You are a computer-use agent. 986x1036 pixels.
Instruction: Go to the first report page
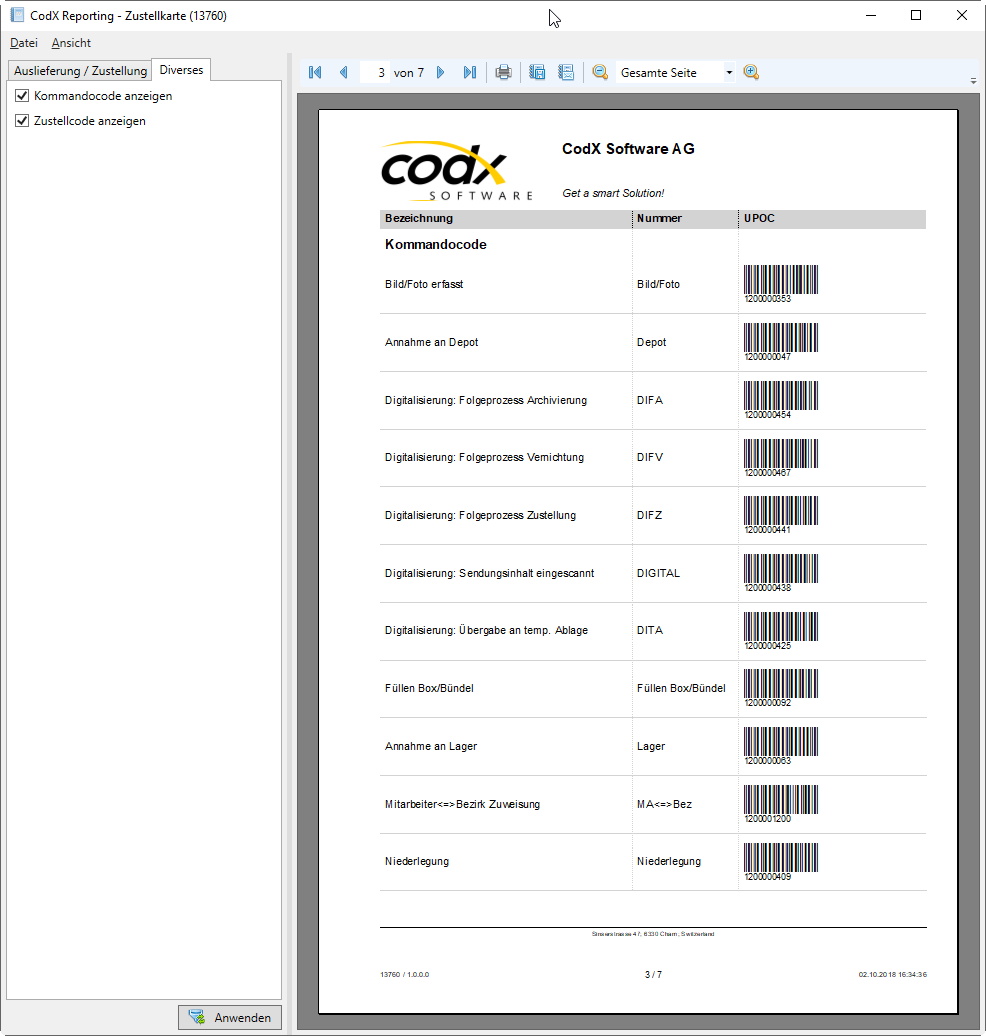pos(315,72)
